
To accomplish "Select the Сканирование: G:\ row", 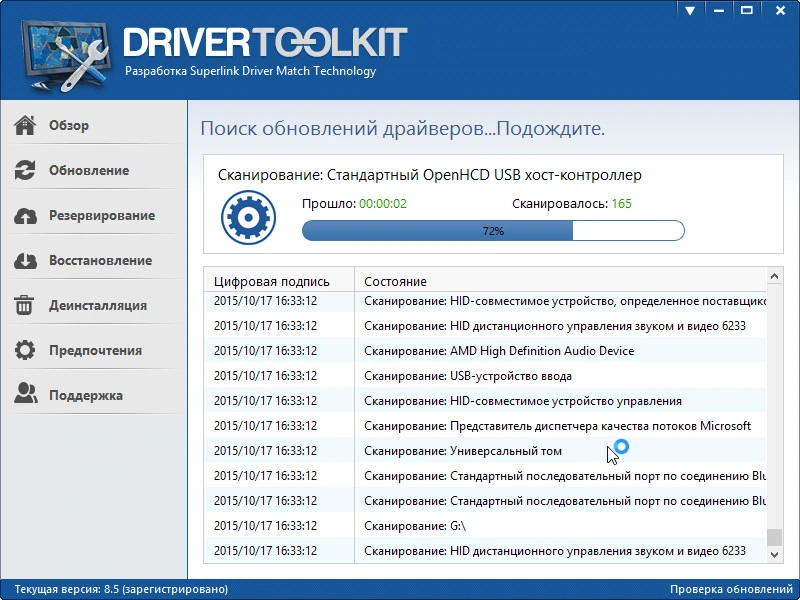I will (x=485, y=526).
